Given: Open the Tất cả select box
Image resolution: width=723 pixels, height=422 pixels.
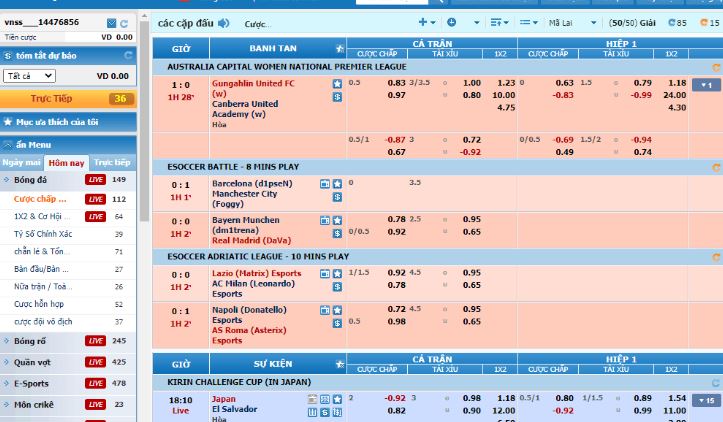Looking at the screenshot, I should [30, 76].
